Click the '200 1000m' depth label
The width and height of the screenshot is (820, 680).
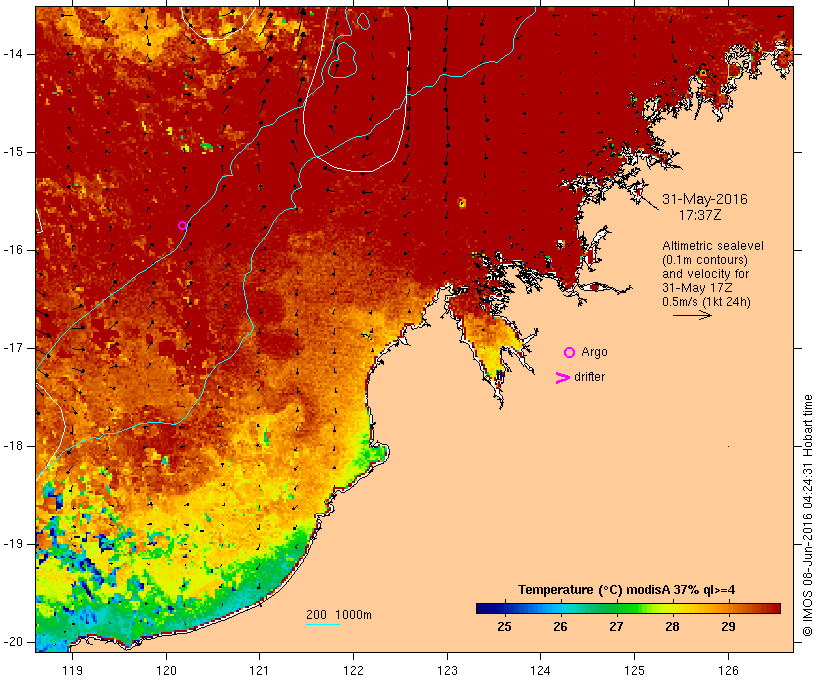[x=339, y=615]
